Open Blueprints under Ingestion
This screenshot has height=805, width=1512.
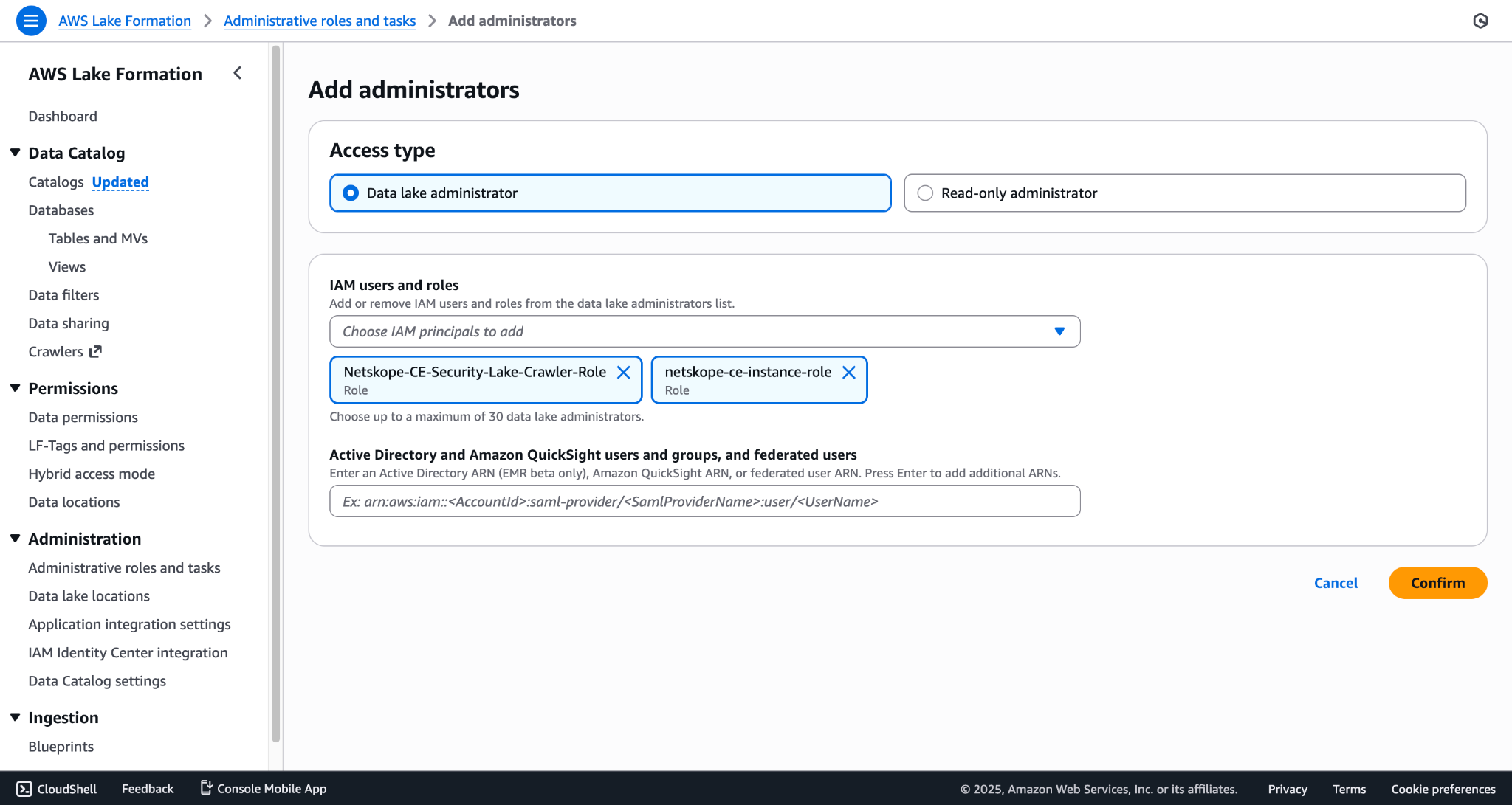click(x=61, y=747)
